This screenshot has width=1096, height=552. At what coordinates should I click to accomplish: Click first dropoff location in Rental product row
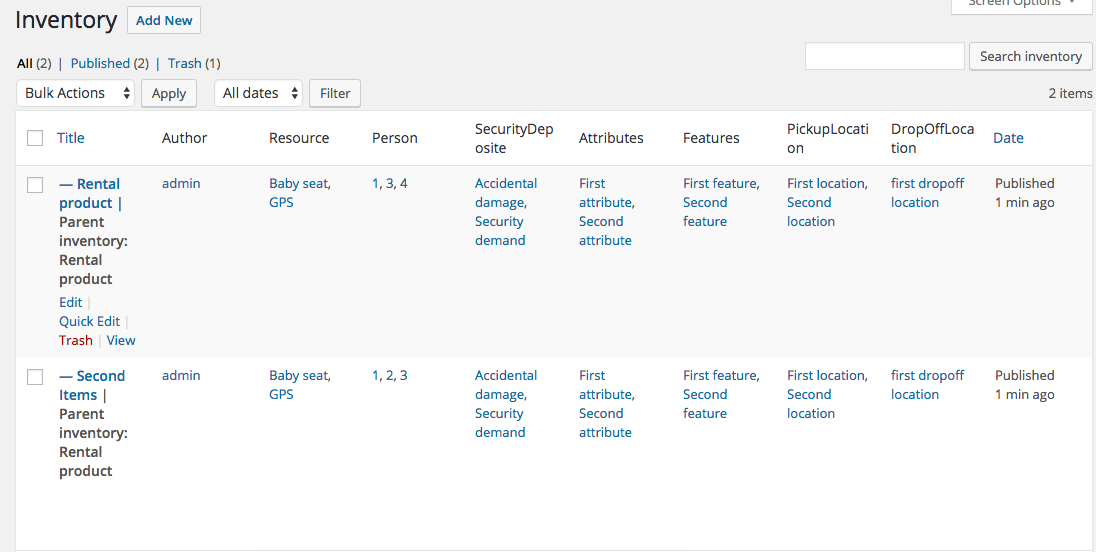click(x=928, y=194)
